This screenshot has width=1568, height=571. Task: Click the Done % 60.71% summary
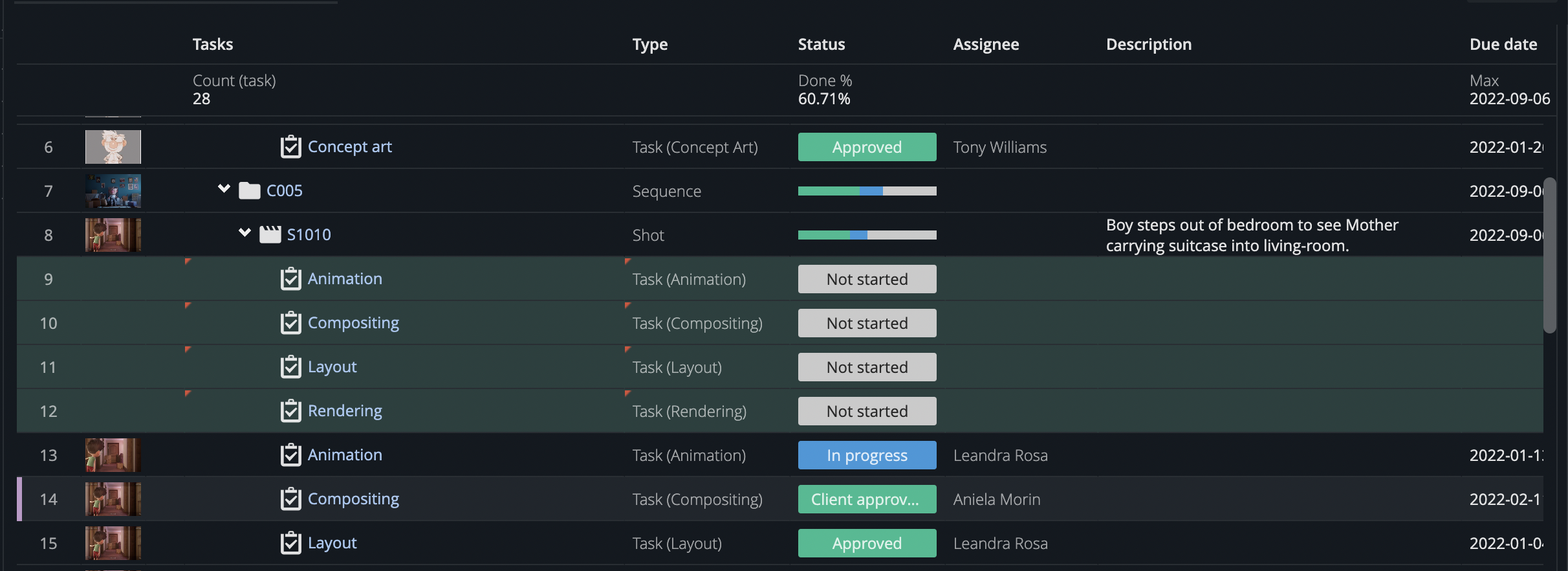[x=825, y=90]
